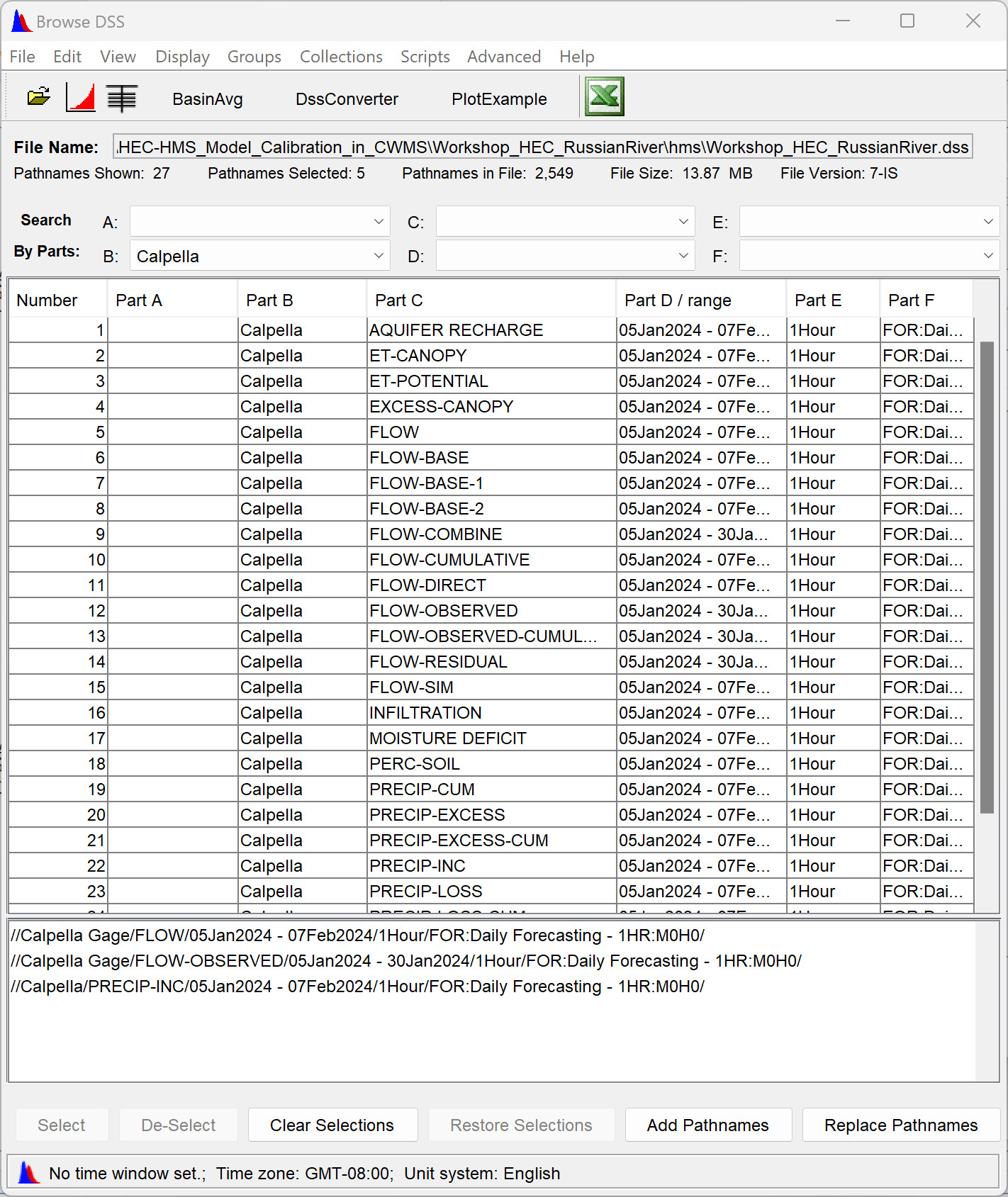Select the FLOW-CUMULATIVE pathname
This screenshot has height=1197, width=1008.
tap(491, 560)
